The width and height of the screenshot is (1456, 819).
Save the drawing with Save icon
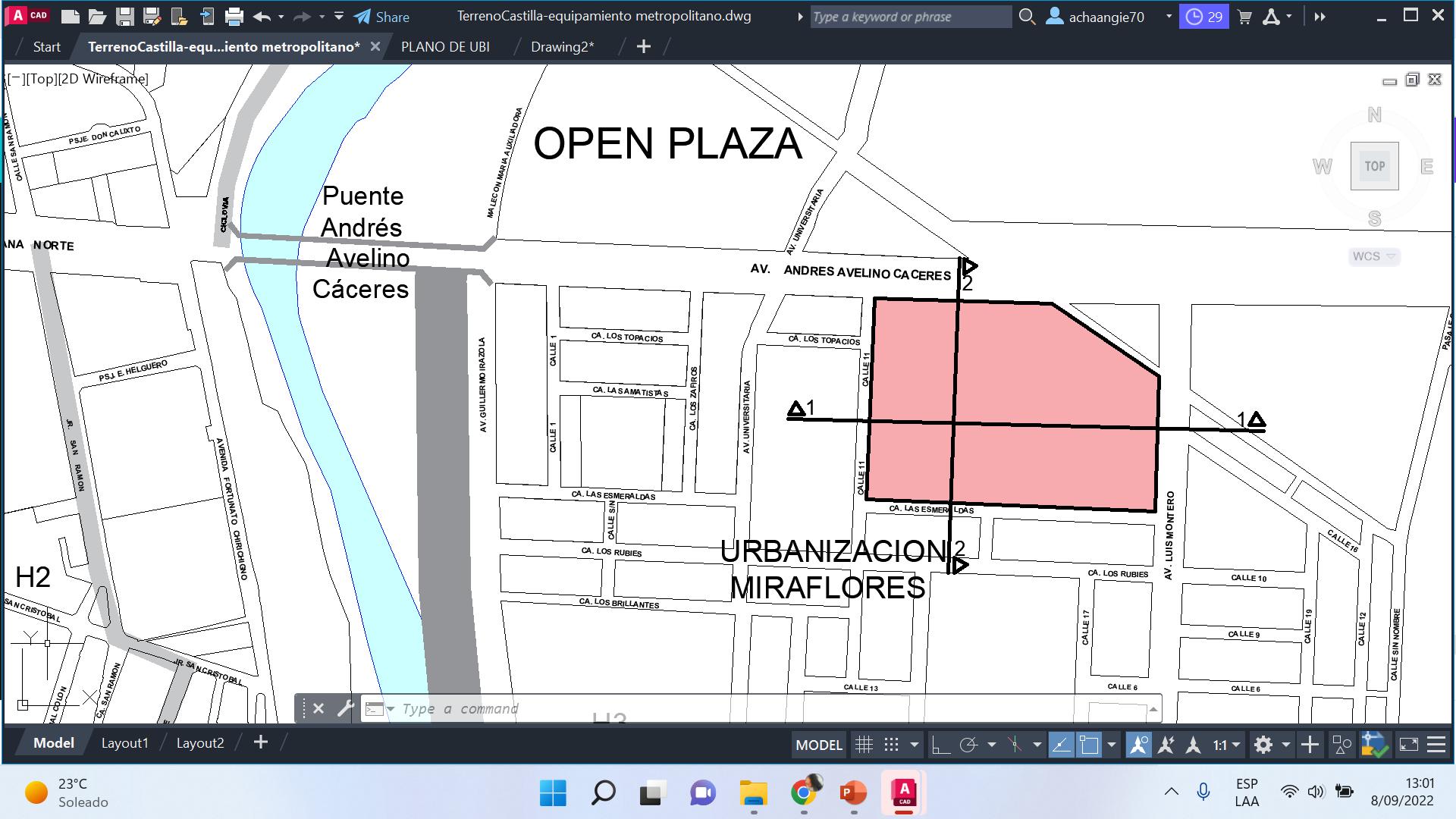pyautogui.click(x=125, y=16)
